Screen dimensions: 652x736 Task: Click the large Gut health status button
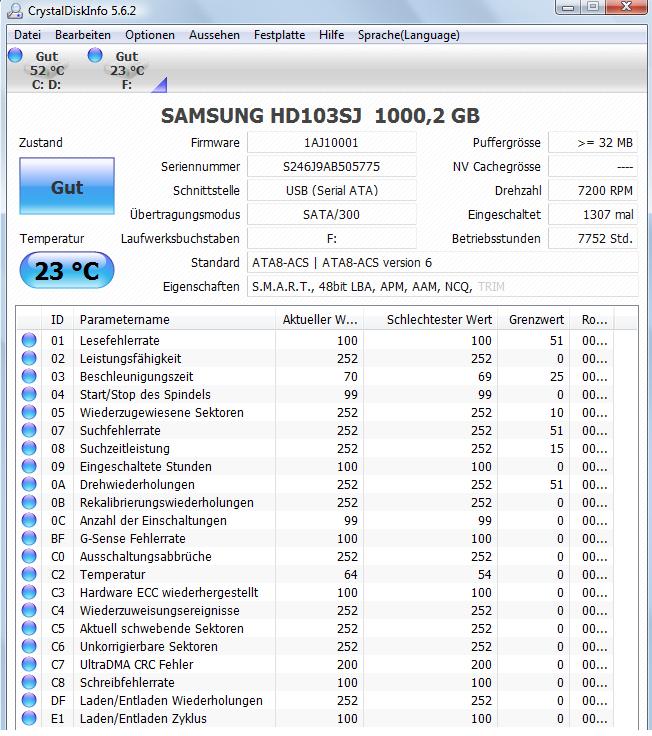(67, 186)
